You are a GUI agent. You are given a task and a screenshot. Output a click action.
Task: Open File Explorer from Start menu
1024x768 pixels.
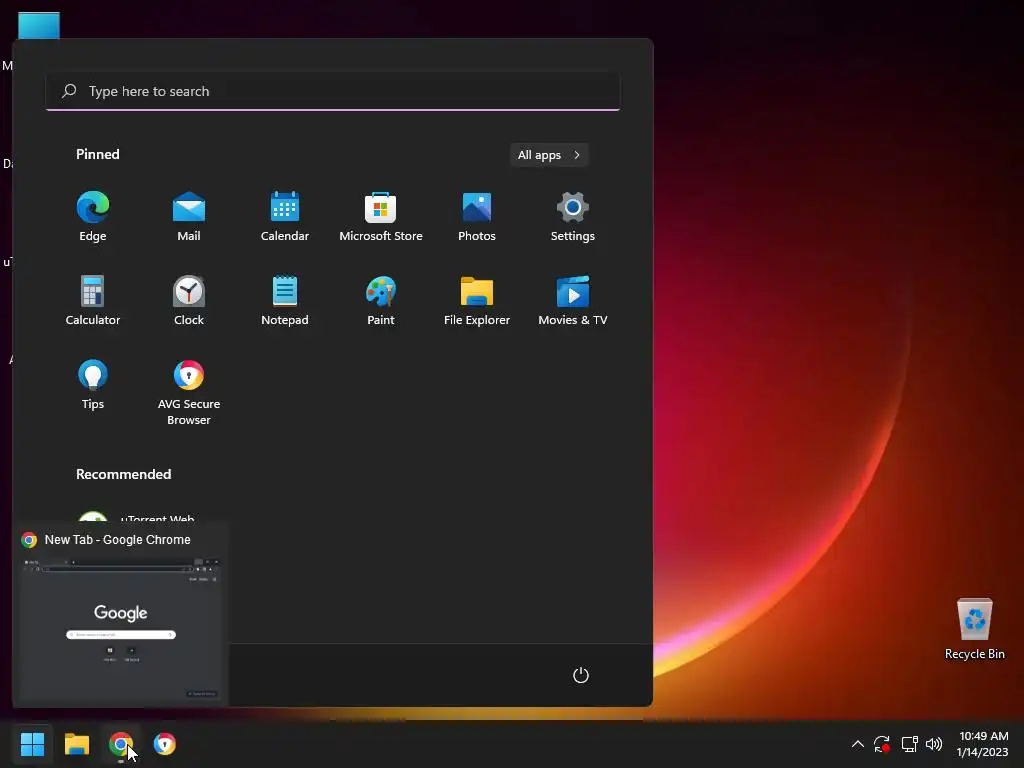tap(477, 300)
